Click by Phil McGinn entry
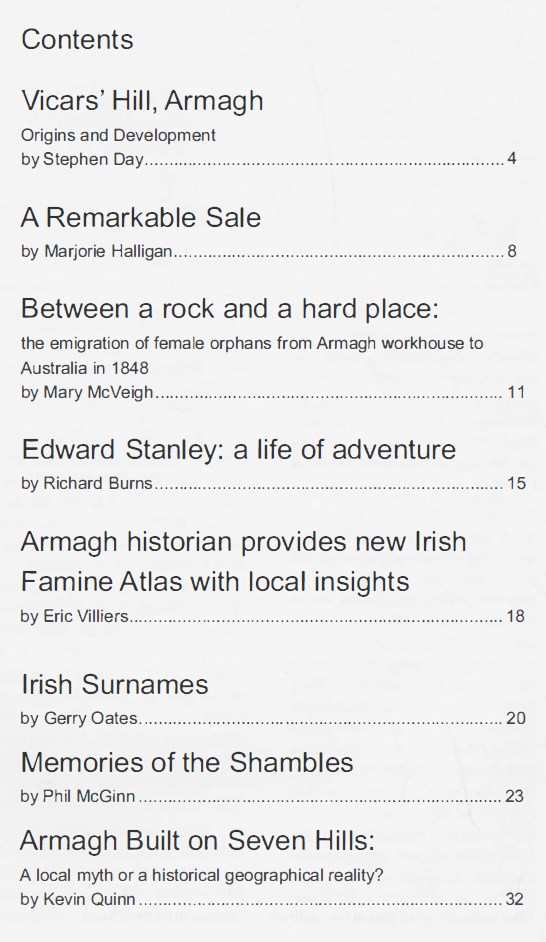546x942 pixels. point(78,796)
